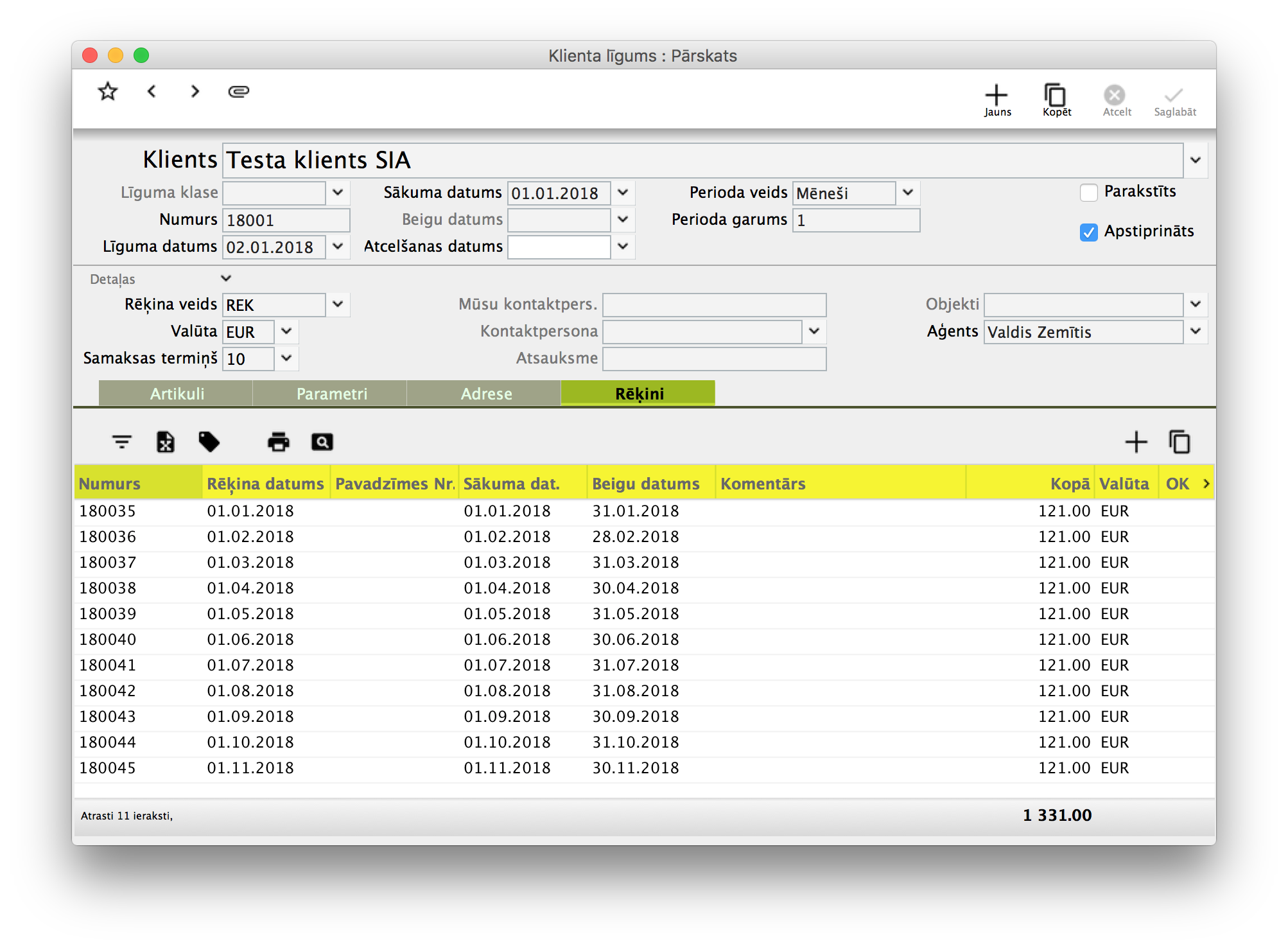Click the Perioda garums input field
The image size is (1288, 948).
point(856,220)
